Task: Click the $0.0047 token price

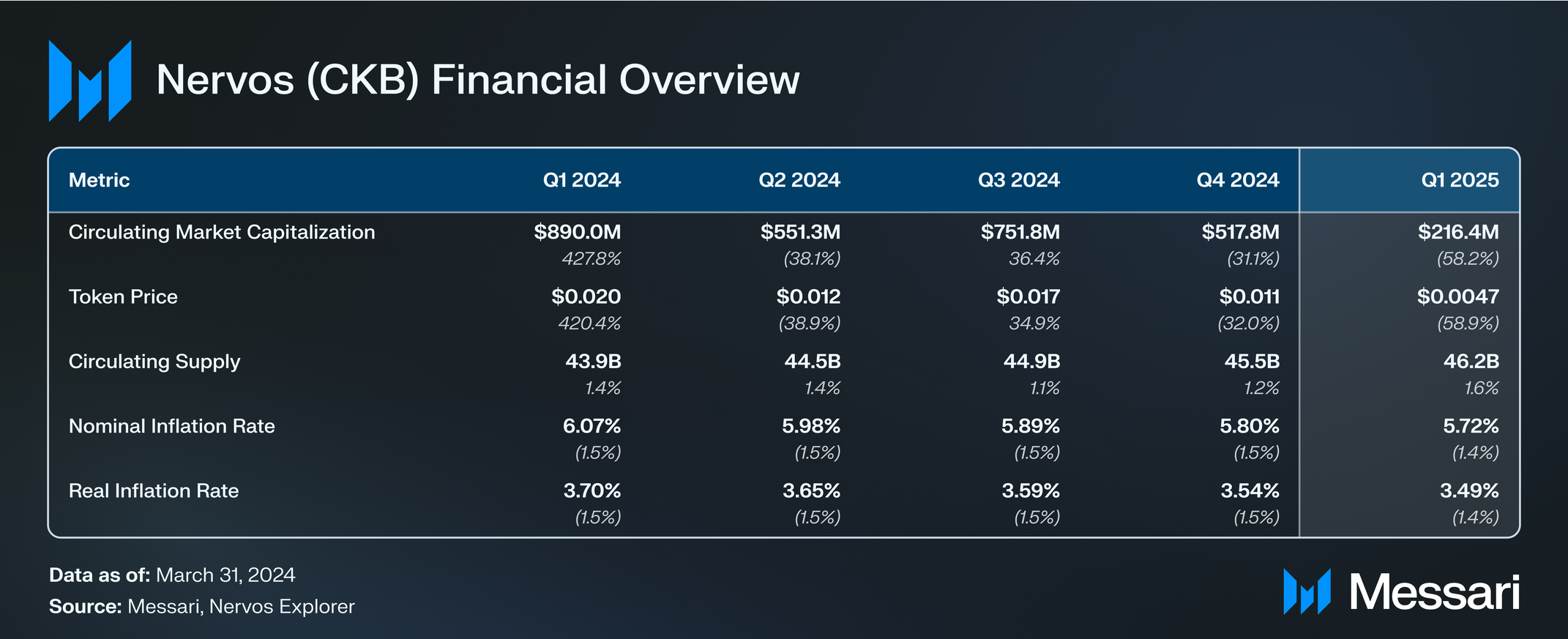Action: pos(1458,296)
